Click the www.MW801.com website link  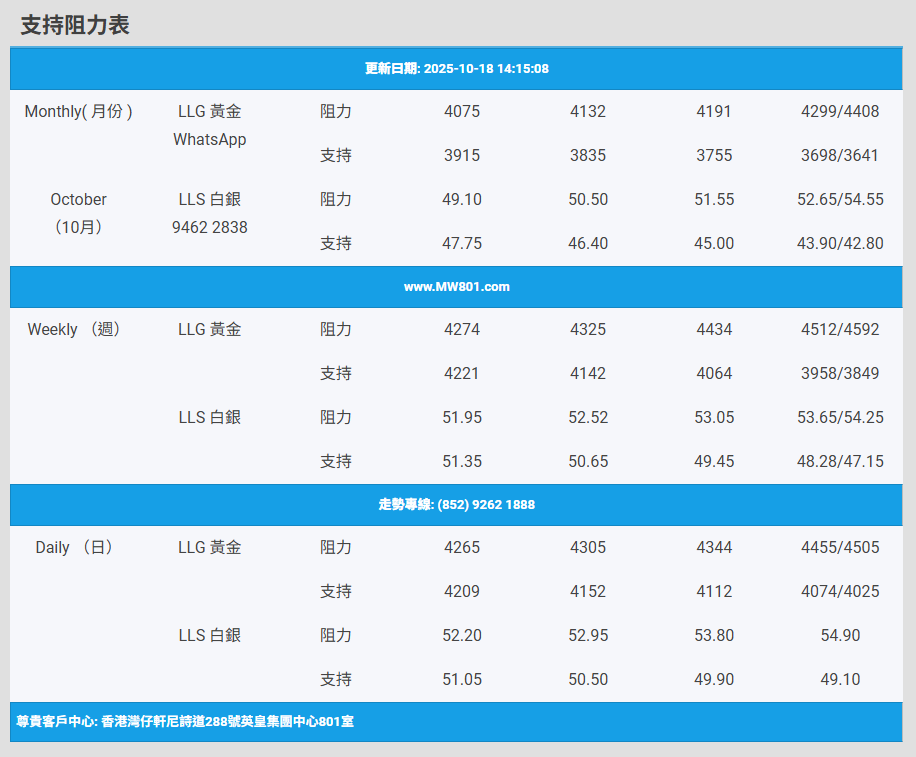click(456, 287)
